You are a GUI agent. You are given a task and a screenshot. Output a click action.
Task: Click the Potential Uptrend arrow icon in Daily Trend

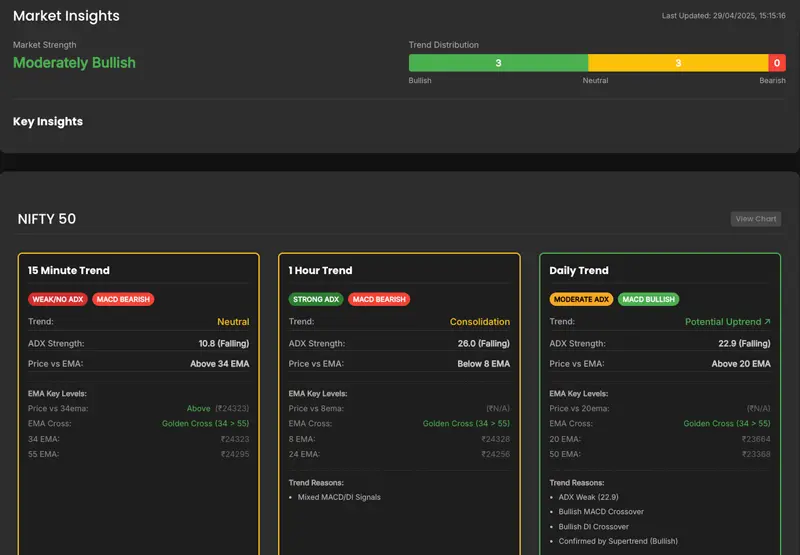pyautogui.click(x=767, y=321)
